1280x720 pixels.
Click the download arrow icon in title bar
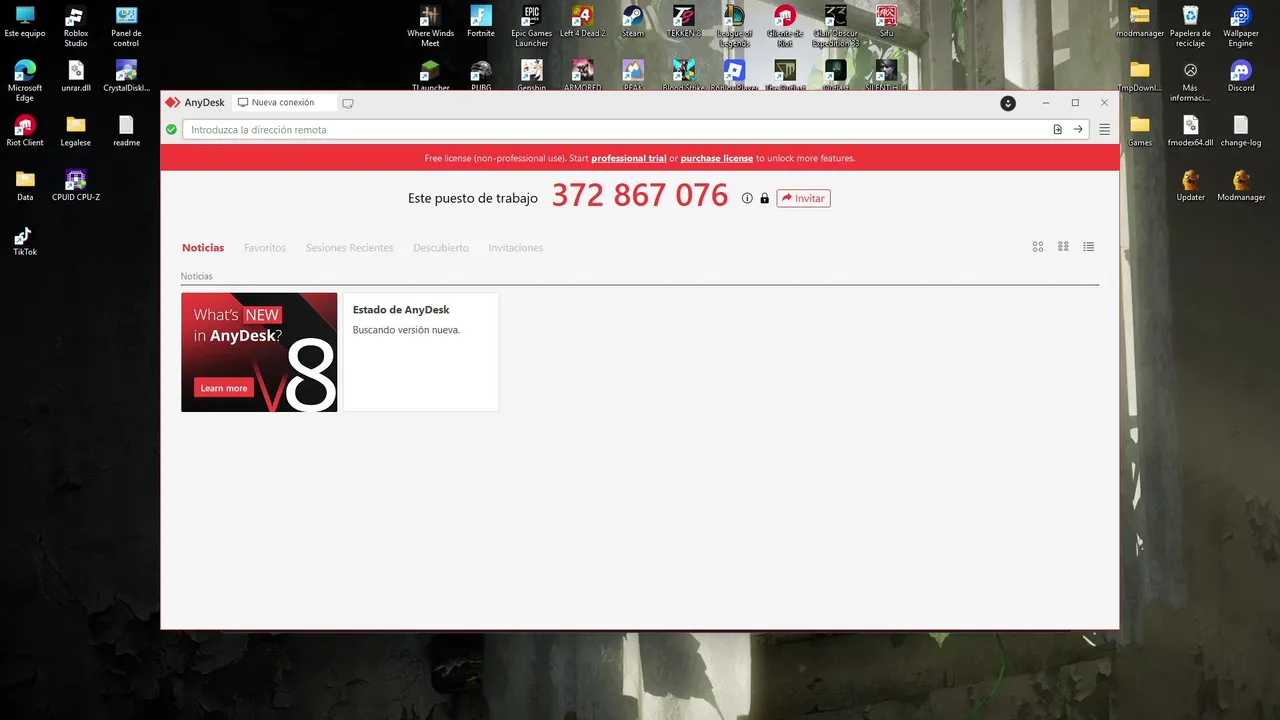(1008, 103)
